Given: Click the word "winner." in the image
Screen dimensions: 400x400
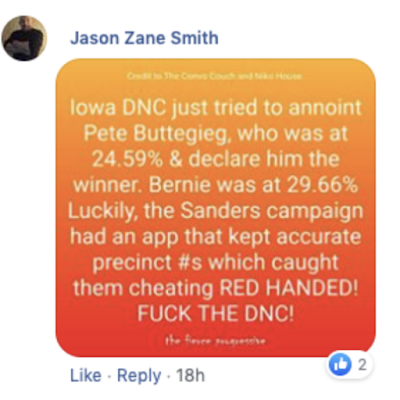Looking at the screenshot, I should pyautogui.click(x=108, y=185).
